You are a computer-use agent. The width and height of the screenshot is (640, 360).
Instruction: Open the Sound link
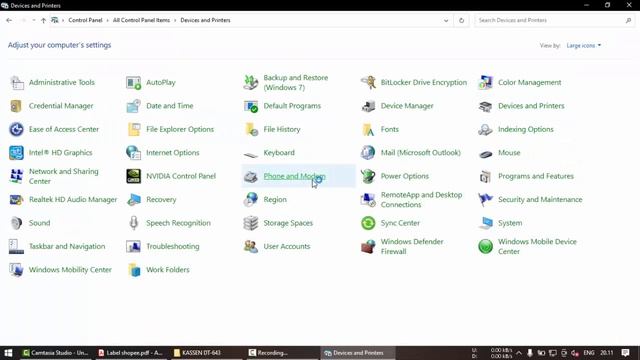point(39,223)
